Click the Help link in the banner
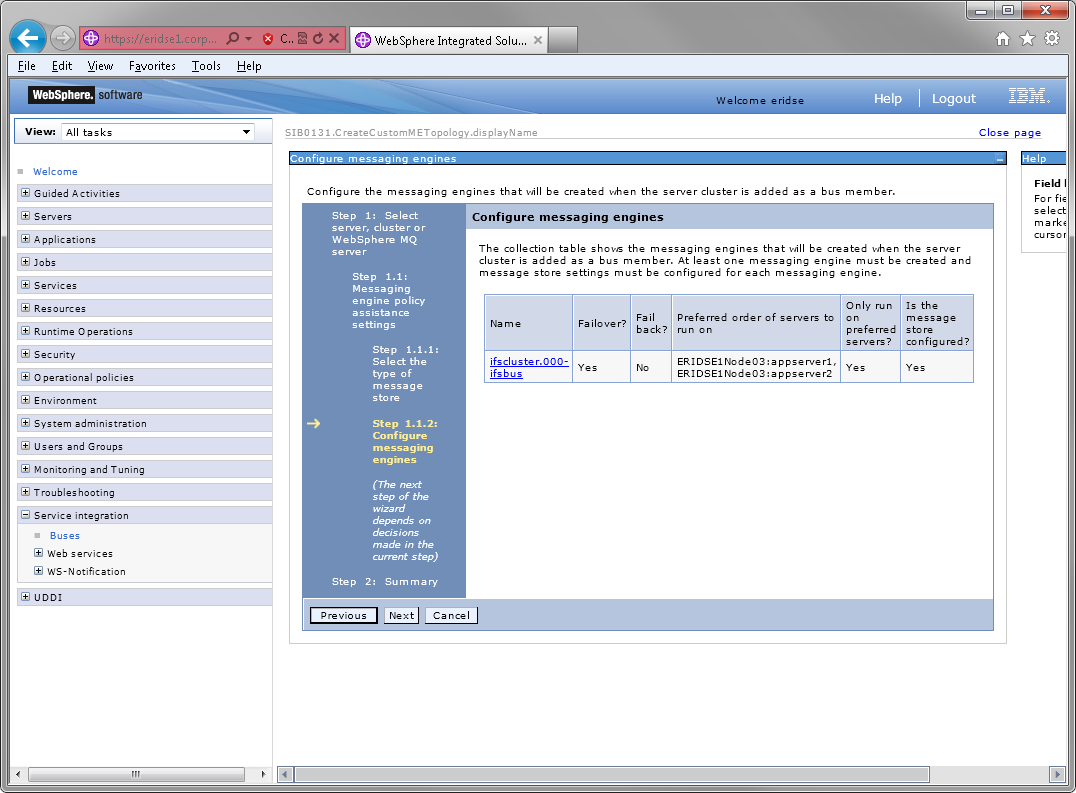The image size is (1076, 793). tap(887, 99)
